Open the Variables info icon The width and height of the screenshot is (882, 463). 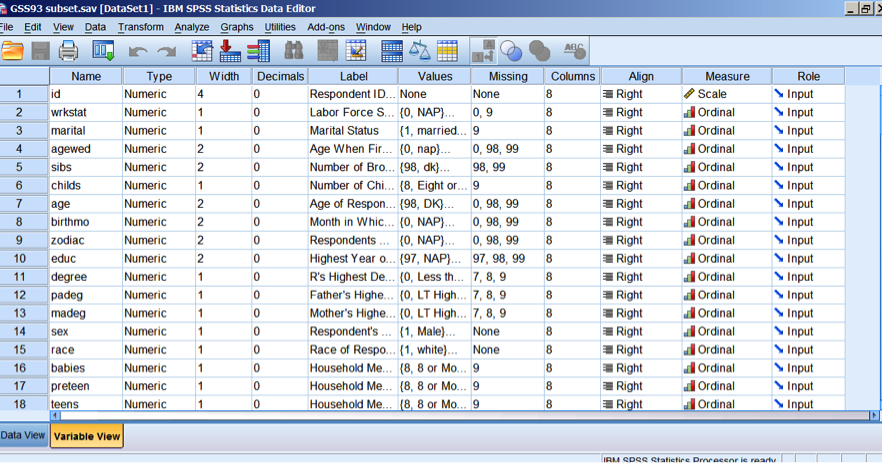click(258, 51)
